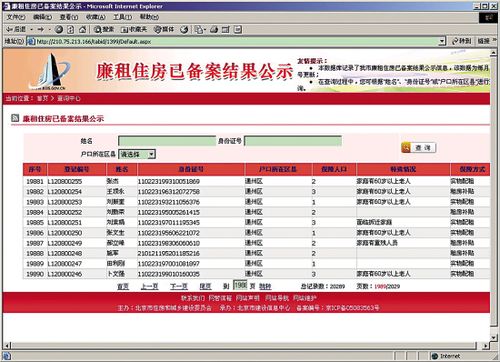
Task: Click the Home page toolbar icon
Action: 83,29
